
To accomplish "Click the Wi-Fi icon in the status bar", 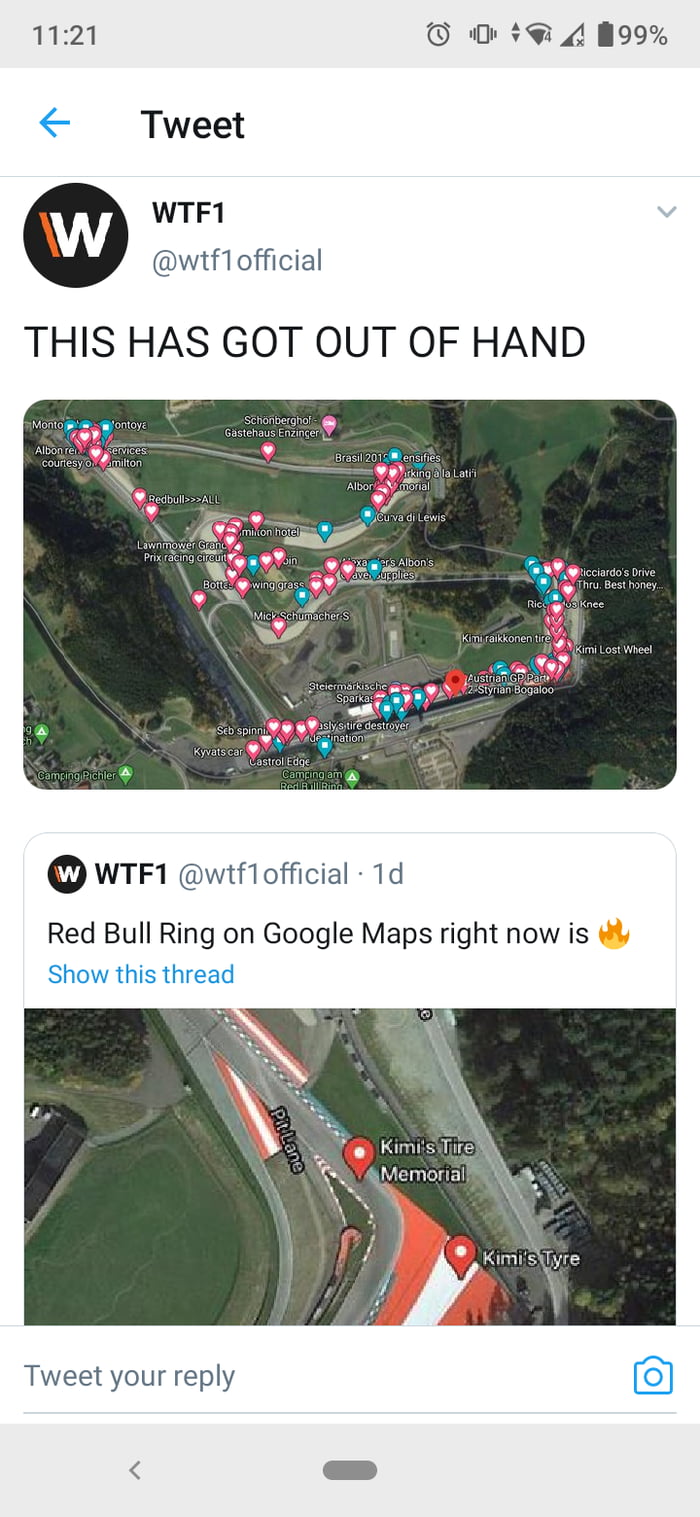I will (x=540, y=33).
